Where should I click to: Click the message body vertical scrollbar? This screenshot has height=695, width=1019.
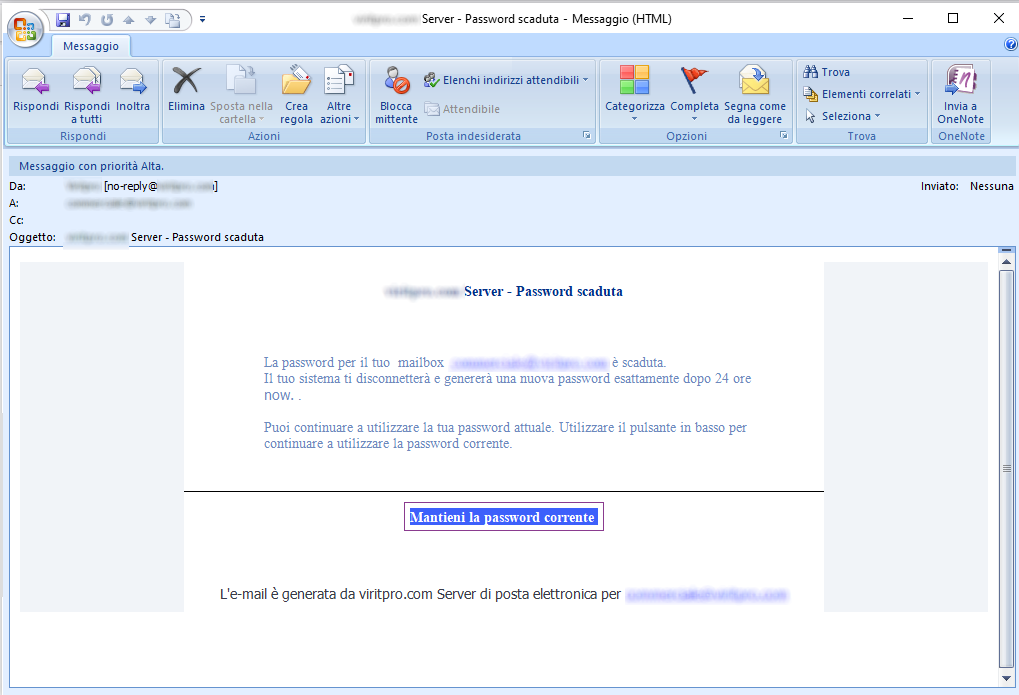[x=1006, y=468]
